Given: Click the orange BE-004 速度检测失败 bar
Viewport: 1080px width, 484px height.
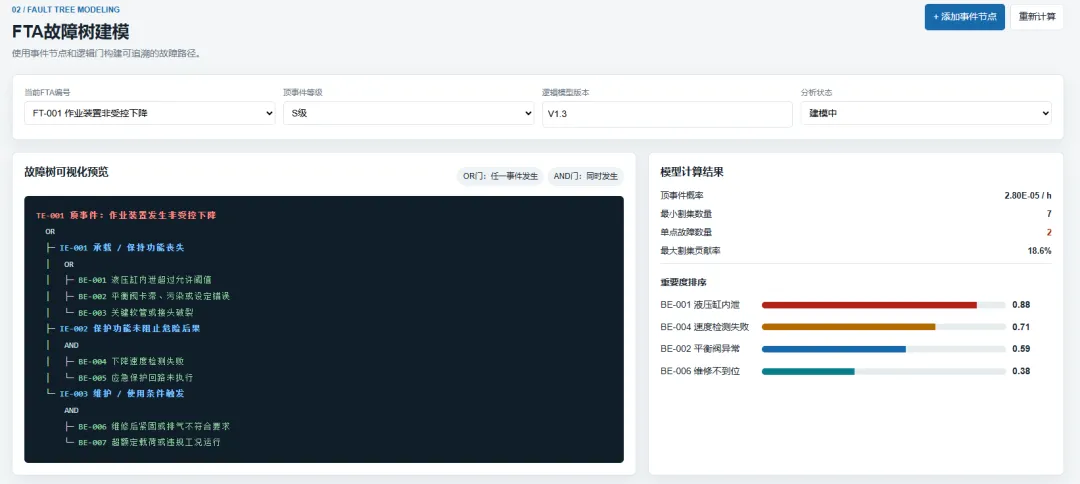Looking at the screenshot, I should click(849, 327).
